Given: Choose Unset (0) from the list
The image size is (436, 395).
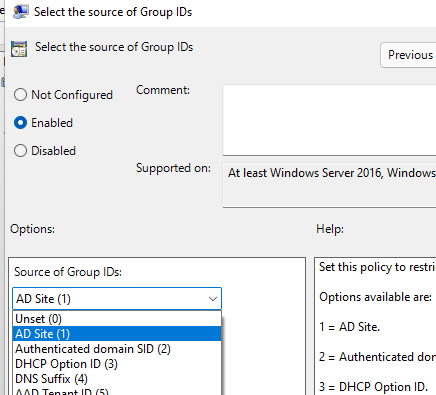Looking at the screenshot, I should [117, 319].
